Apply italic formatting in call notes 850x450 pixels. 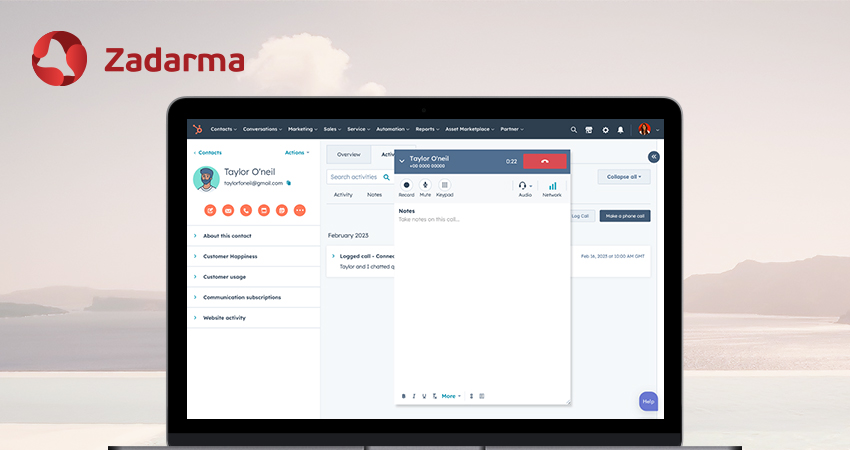(414, 396)
